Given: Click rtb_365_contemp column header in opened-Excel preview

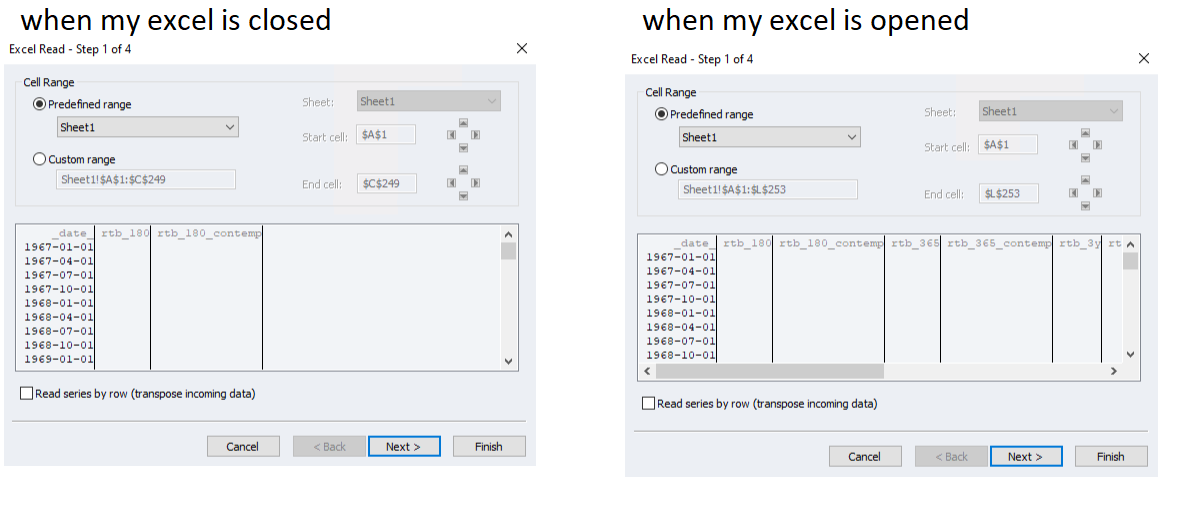Looking at the screenshot, I should [x=999, y=243].
